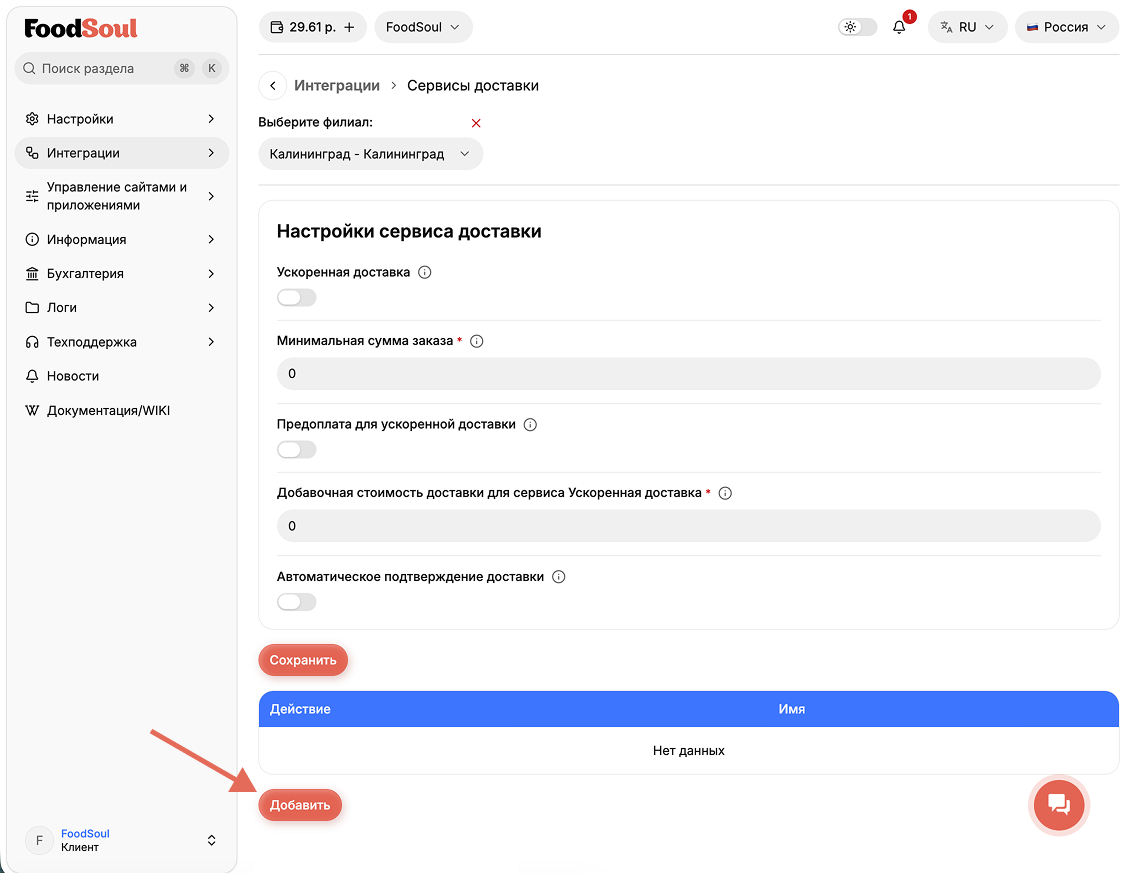Open the Калининград branch dropdown
Screen dimensions: 1129x873
pos(370,154)
